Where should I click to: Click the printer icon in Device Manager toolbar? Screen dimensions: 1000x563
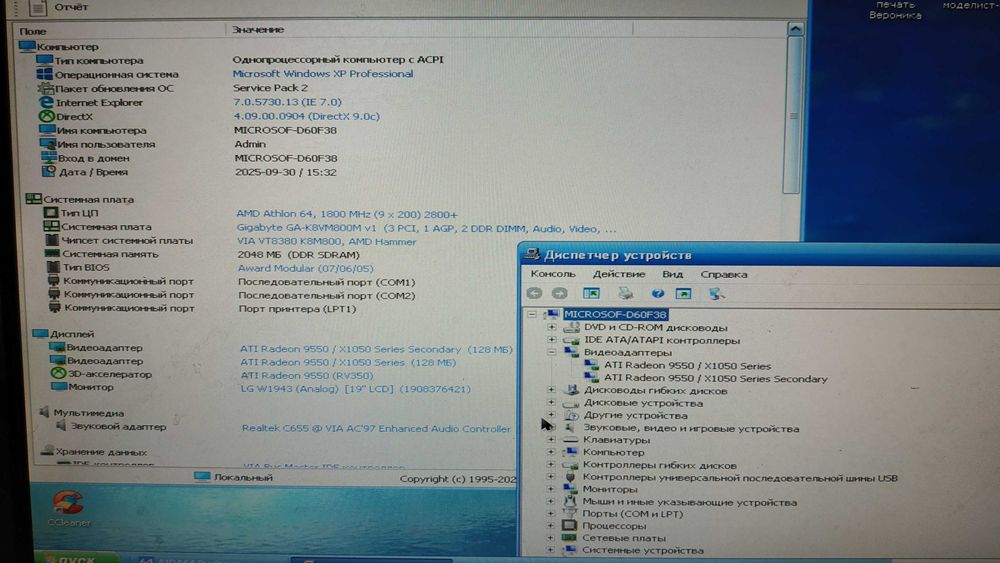(626, 293)
